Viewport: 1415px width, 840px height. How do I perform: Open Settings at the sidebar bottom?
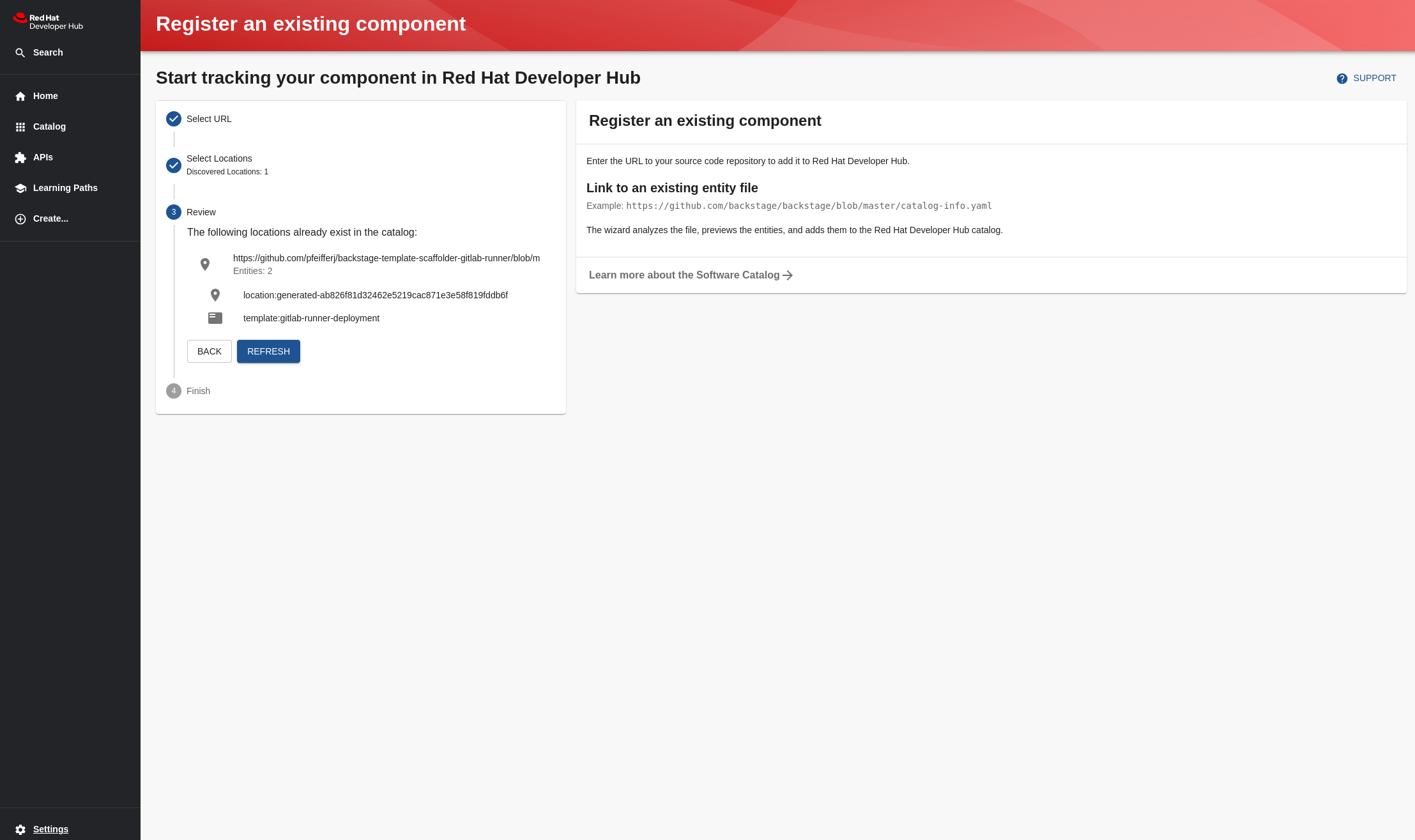pyautogui.click(x=70, y=829)
